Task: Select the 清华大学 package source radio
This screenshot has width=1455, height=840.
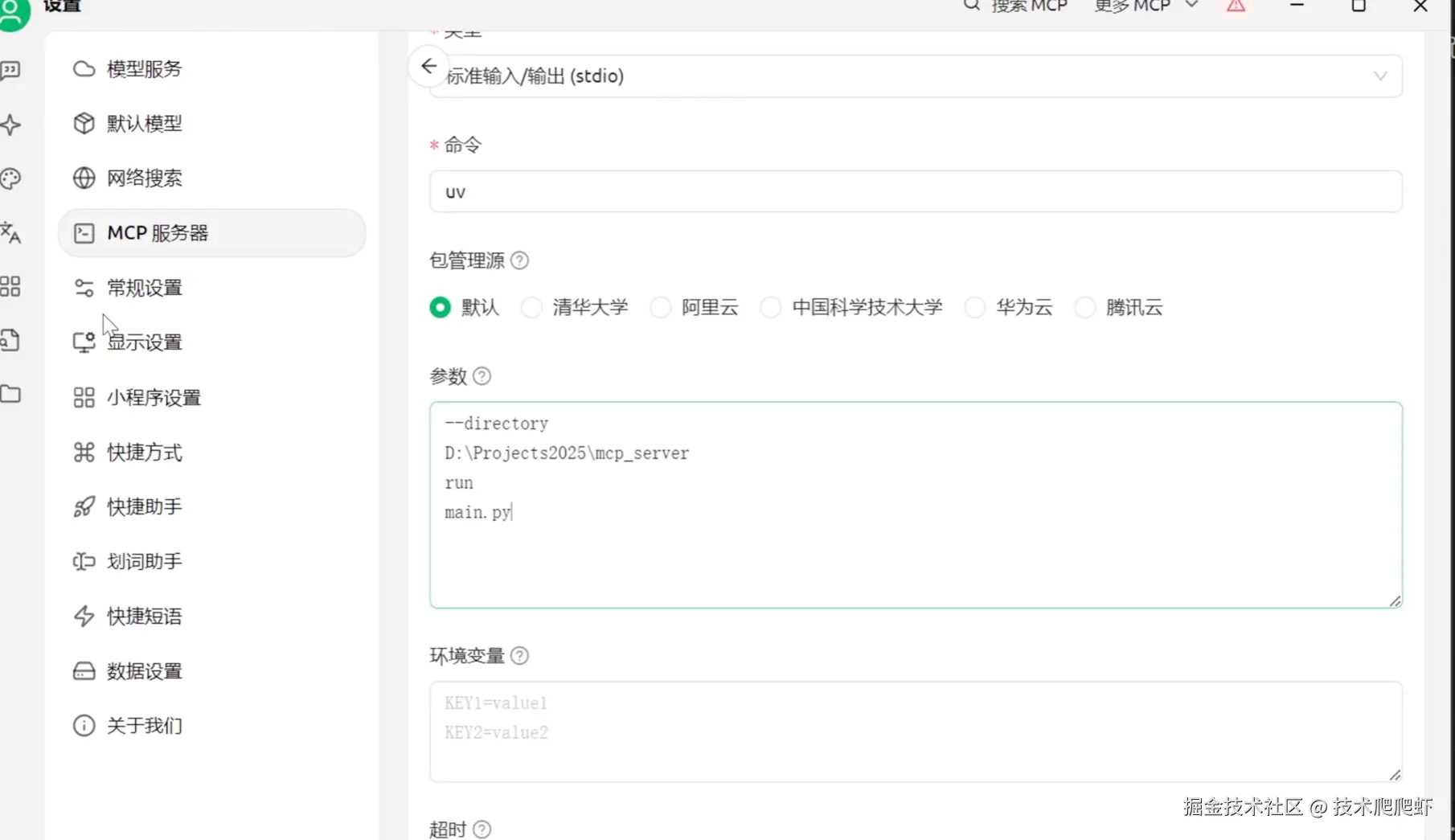Action: pos(531,308)
